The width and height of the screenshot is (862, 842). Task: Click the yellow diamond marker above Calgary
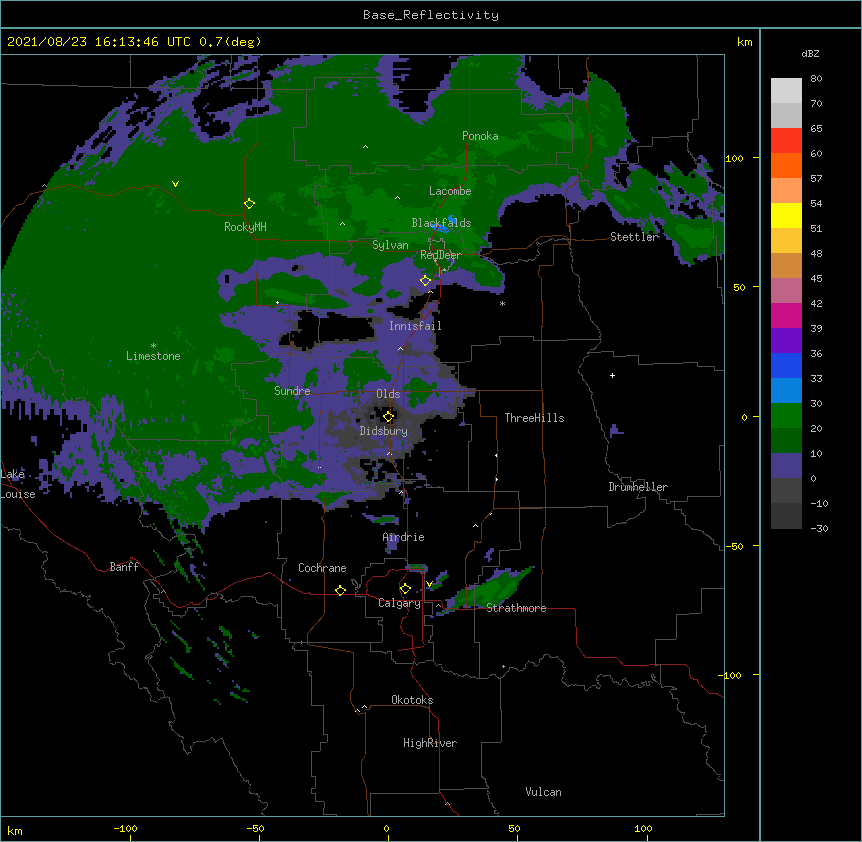click(x=405, y=589)
